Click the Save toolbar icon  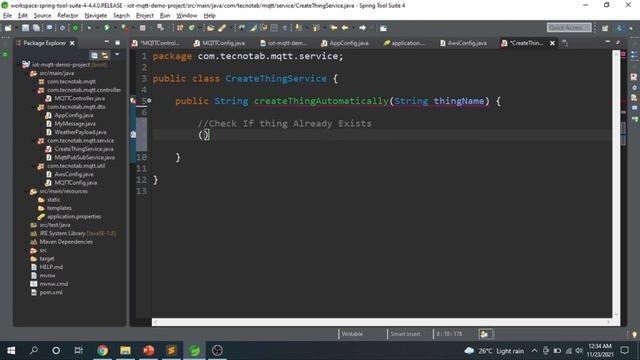[x=25, y=28]
